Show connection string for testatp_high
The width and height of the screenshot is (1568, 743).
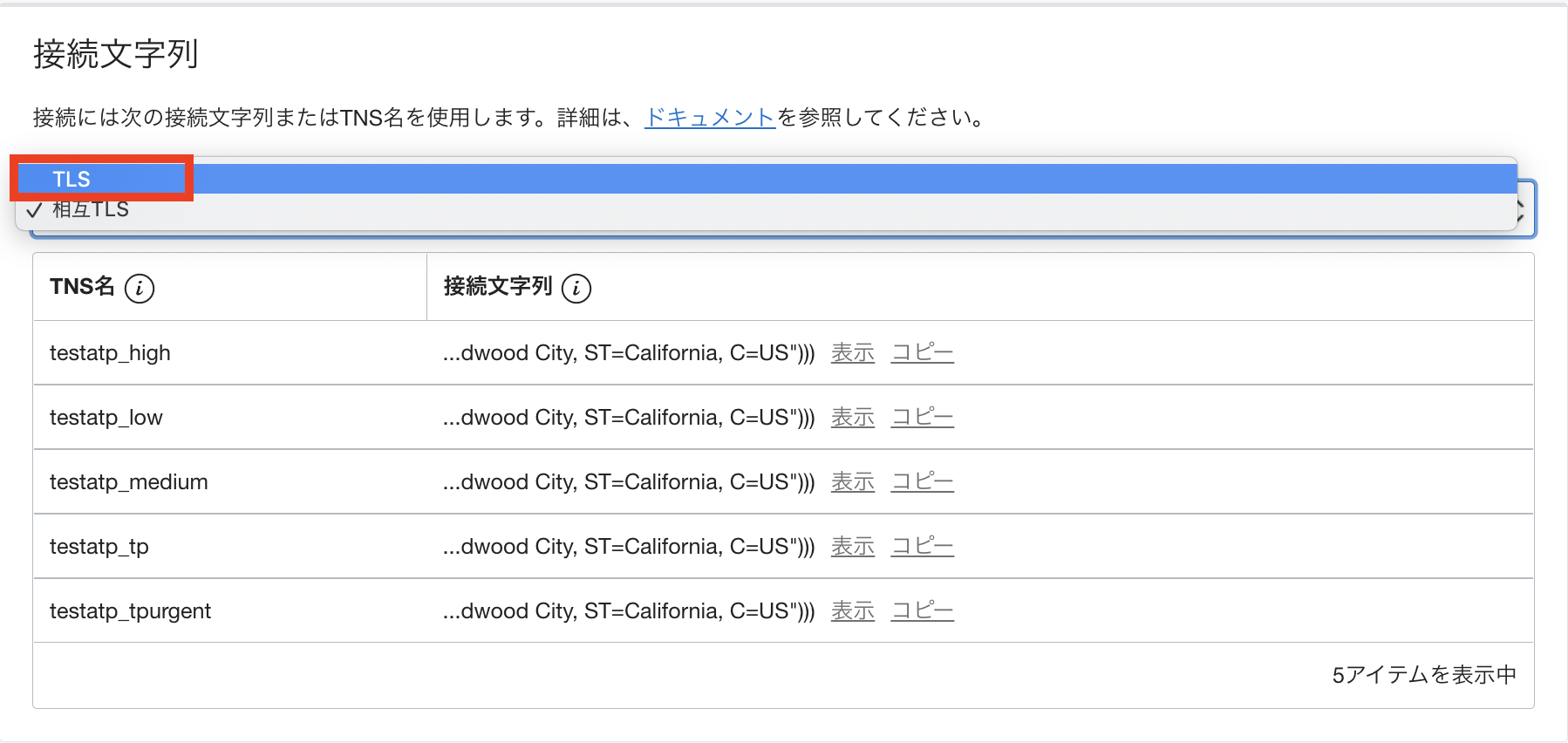click(853, 352)
